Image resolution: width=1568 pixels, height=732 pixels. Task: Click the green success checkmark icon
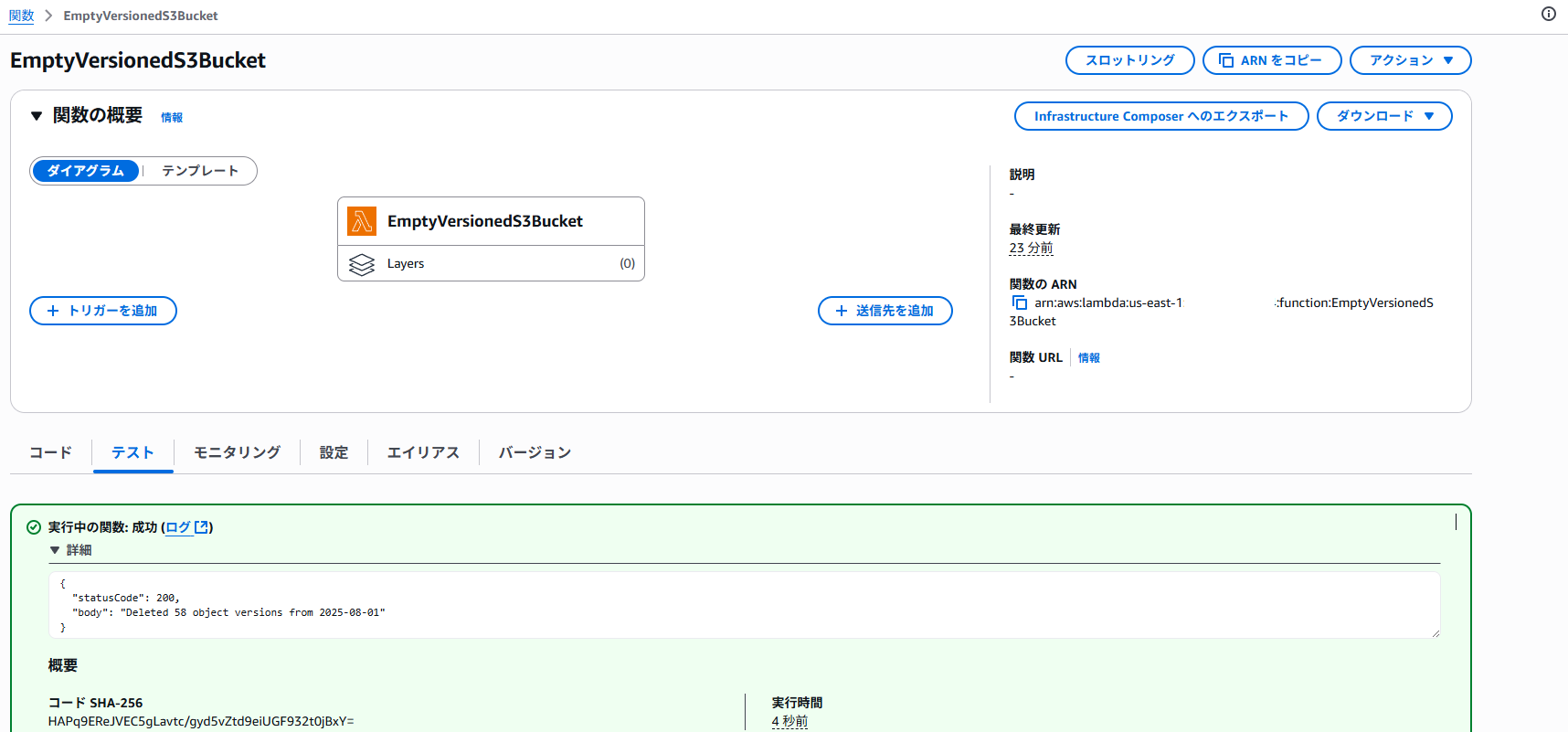pyautogui.click(x=34, y=527)
